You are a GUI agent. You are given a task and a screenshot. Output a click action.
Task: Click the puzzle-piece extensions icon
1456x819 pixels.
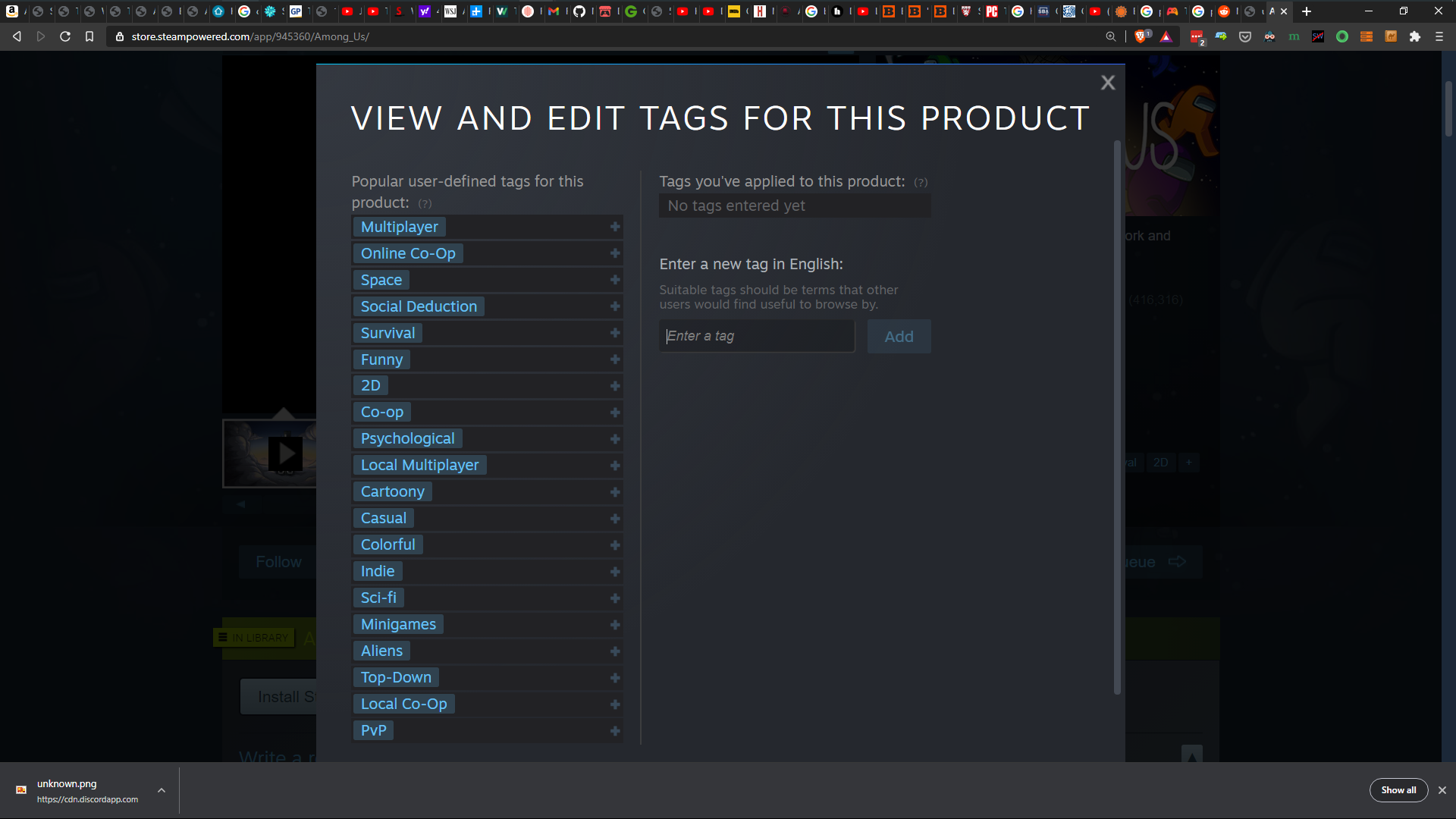(1416, 36)
